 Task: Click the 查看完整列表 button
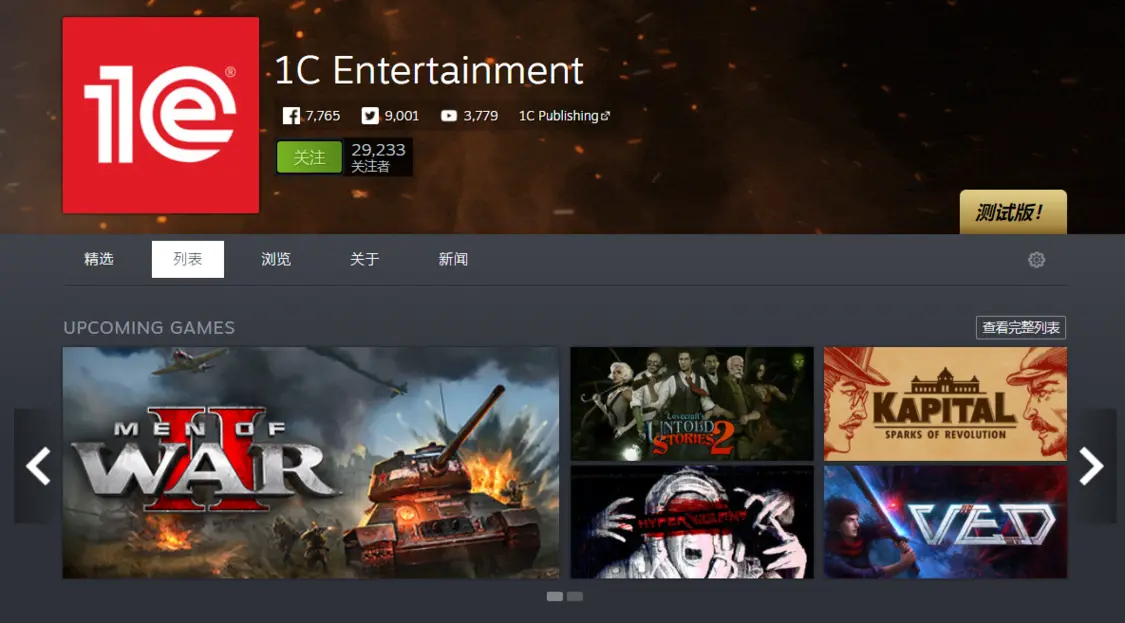pos(1020,328)
